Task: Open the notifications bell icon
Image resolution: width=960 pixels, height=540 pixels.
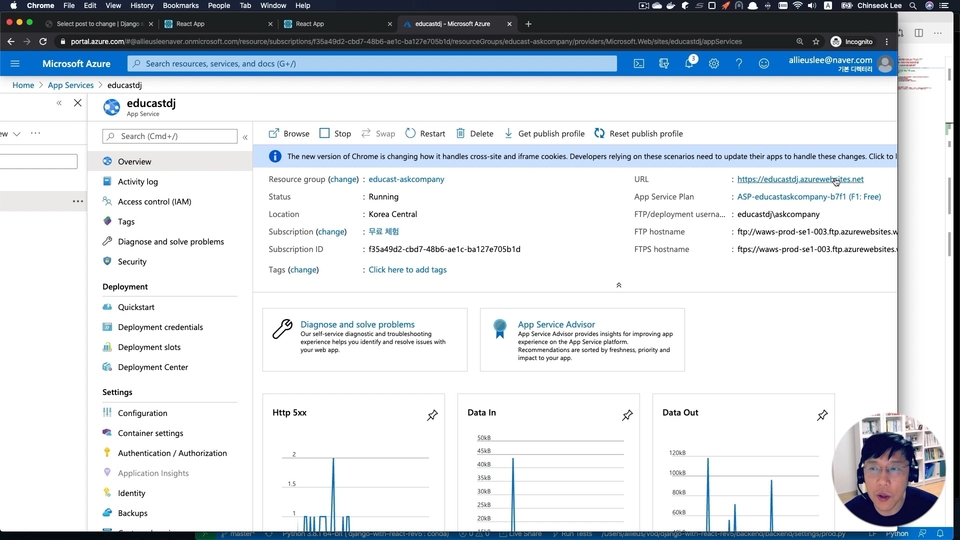Action: coord(689,64)
